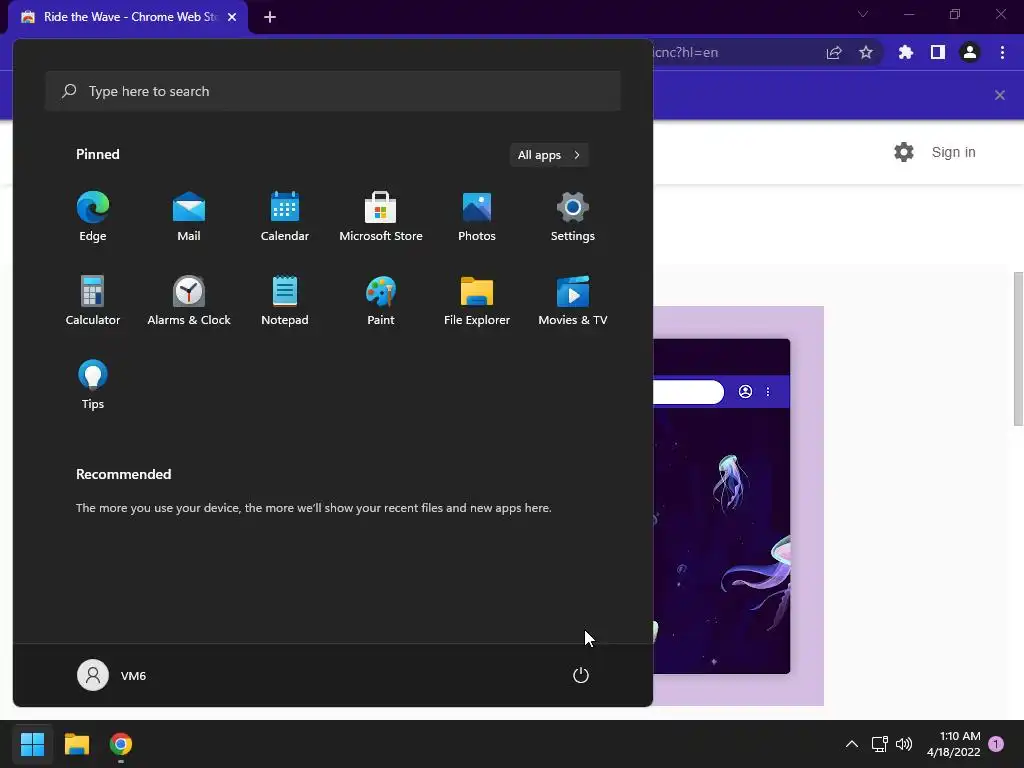Open the clock showing 1:10 AM
This screenshot has height=768, width=1024.
[953, 744]
